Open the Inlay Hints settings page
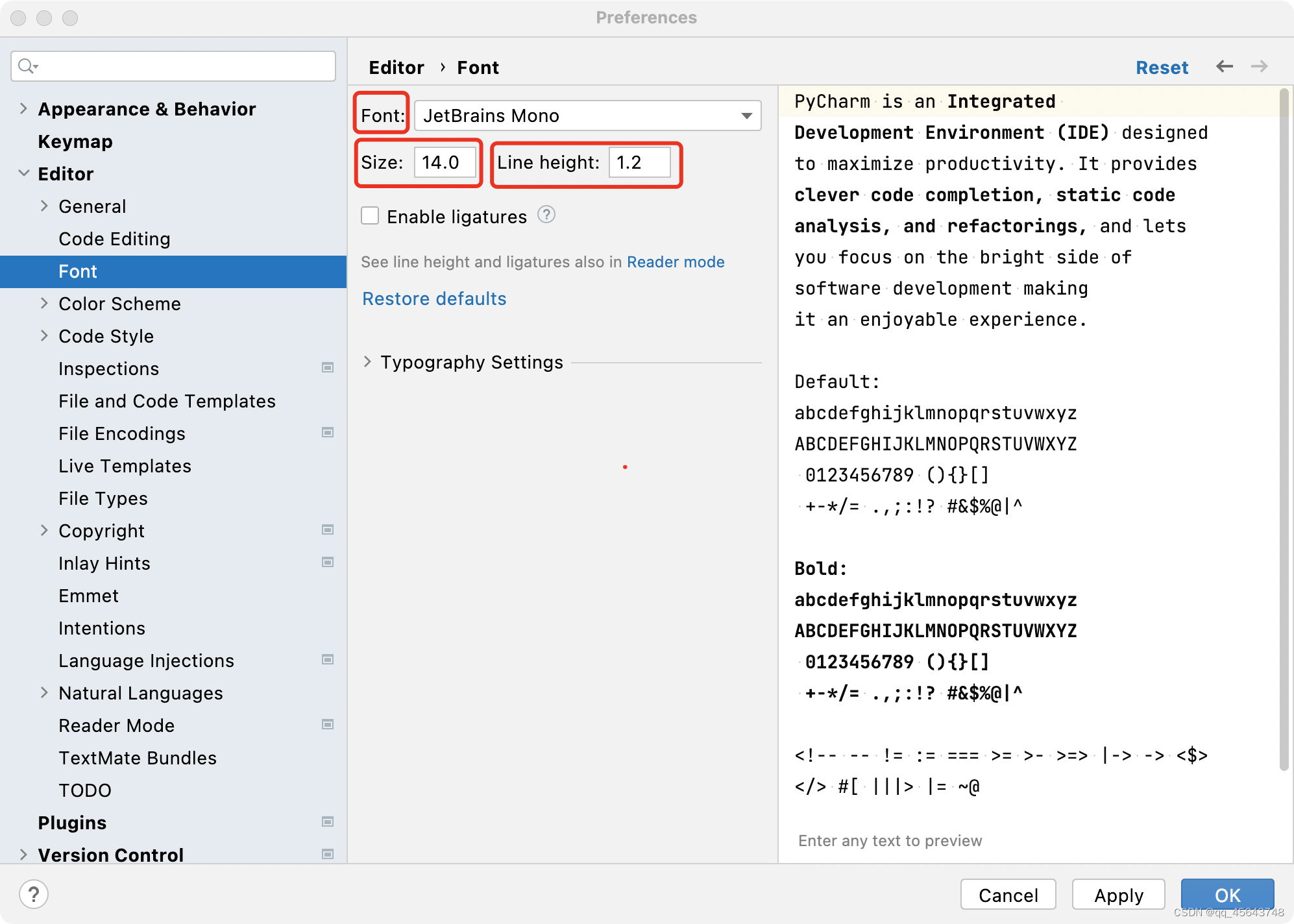This screenshot has height=924, width=1294. [x=104, y=563]
